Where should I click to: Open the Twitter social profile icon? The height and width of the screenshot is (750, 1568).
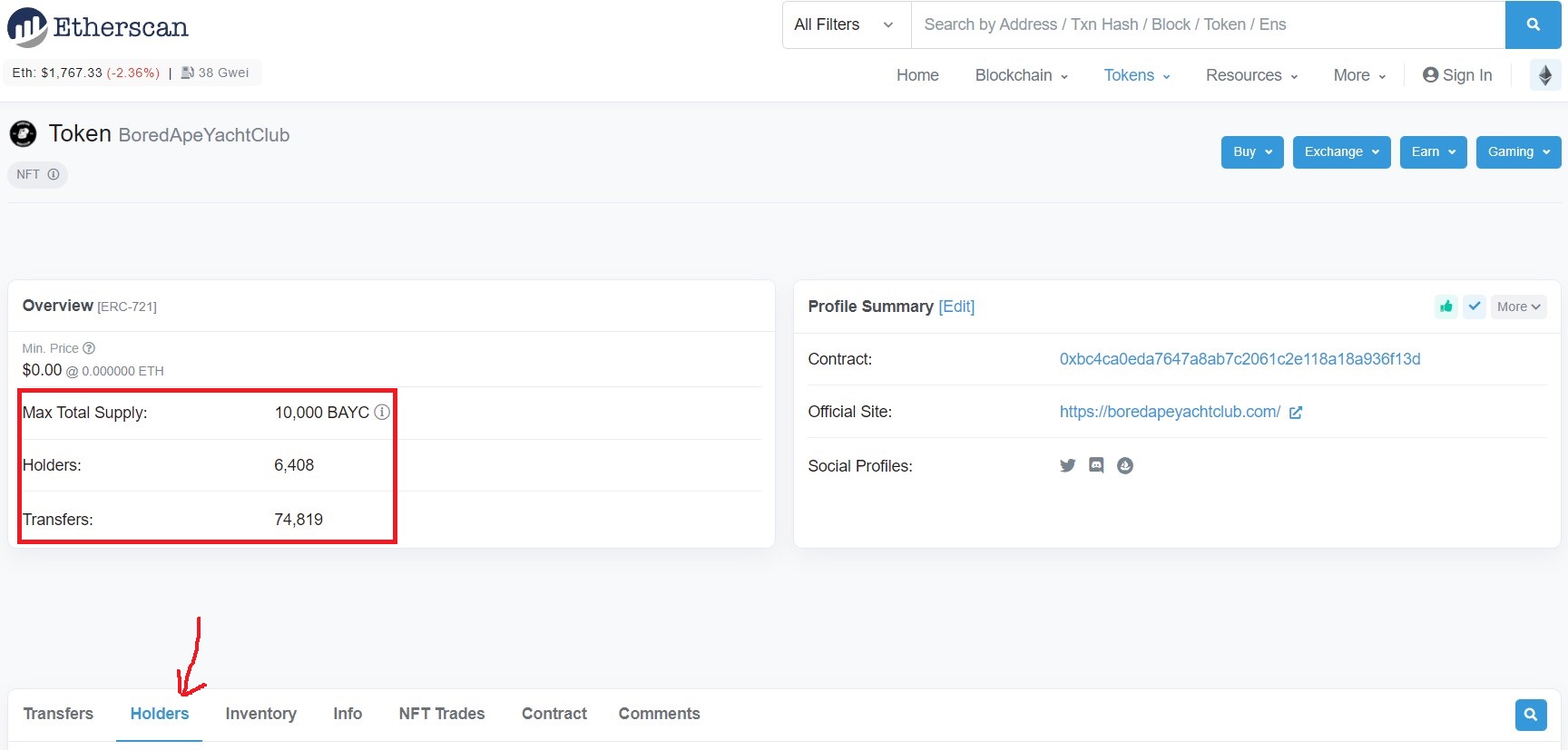click(1067, 465)
